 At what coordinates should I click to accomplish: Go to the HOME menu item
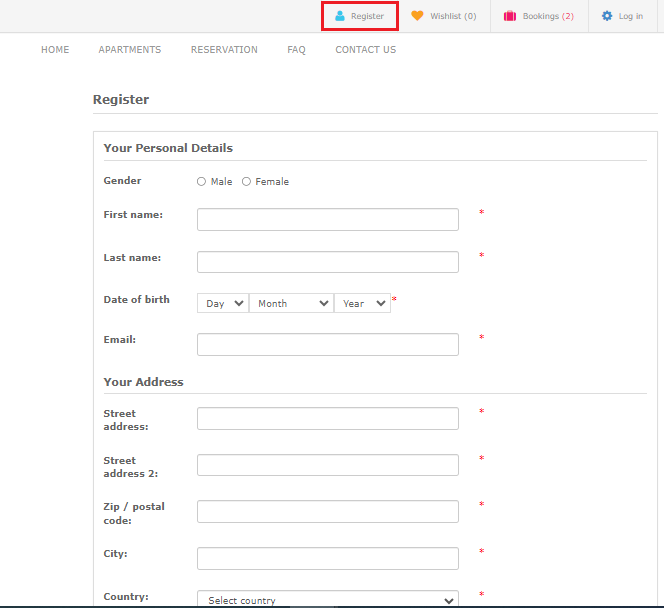click(55, 50)
